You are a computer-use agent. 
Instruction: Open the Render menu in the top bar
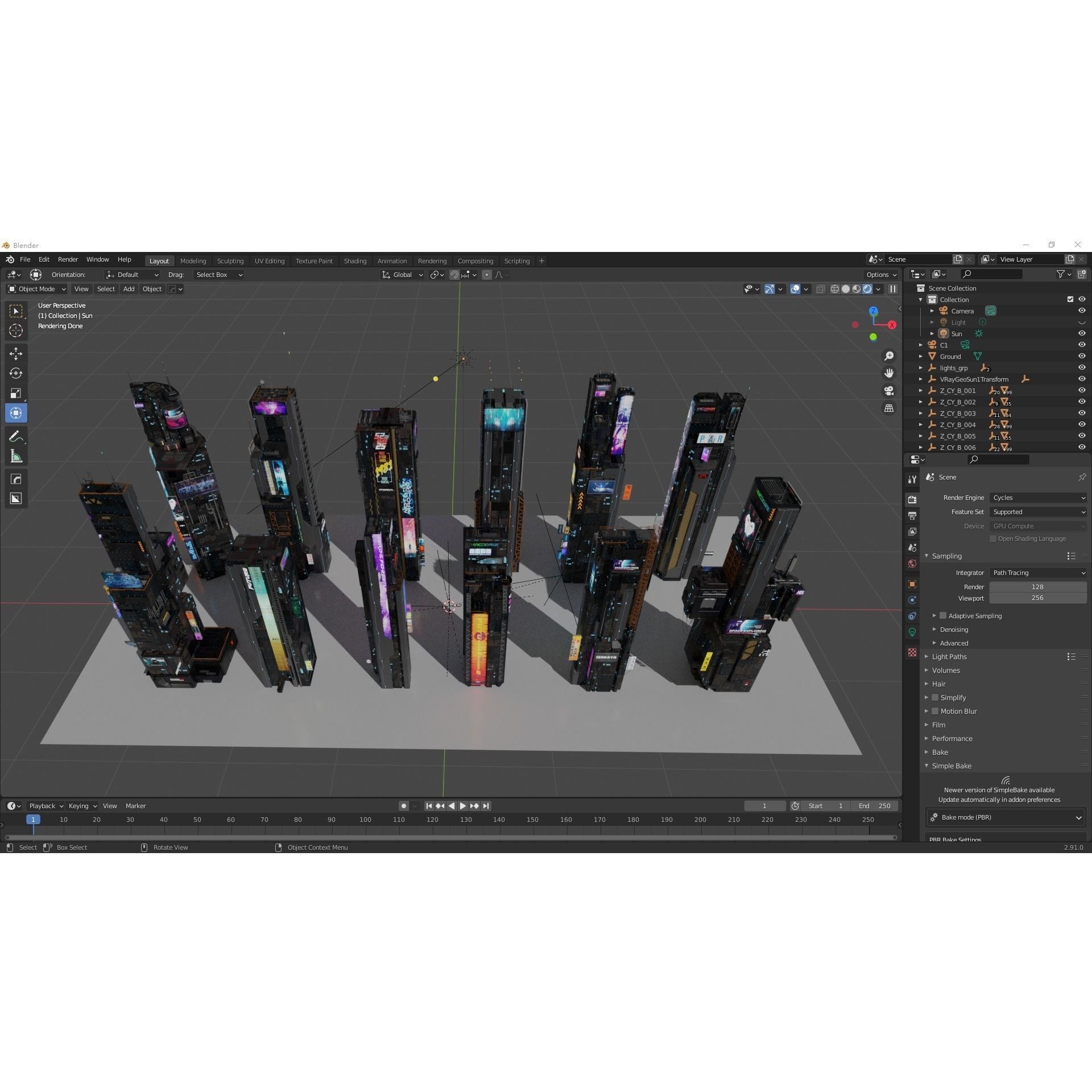[x=68, y=259]
